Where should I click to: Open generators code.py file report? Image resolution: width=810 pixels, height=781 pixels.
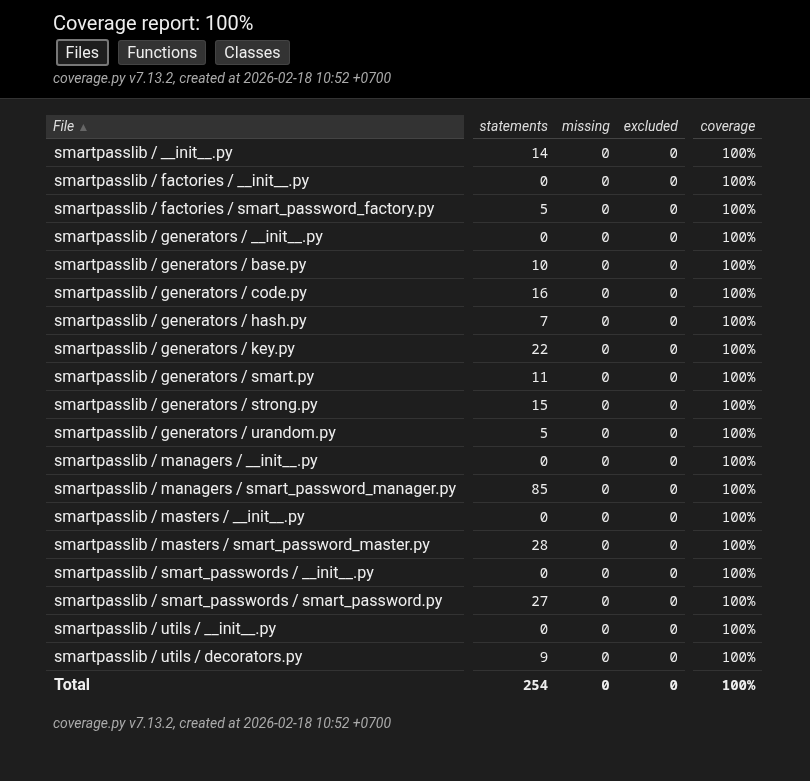click(180, 292)
